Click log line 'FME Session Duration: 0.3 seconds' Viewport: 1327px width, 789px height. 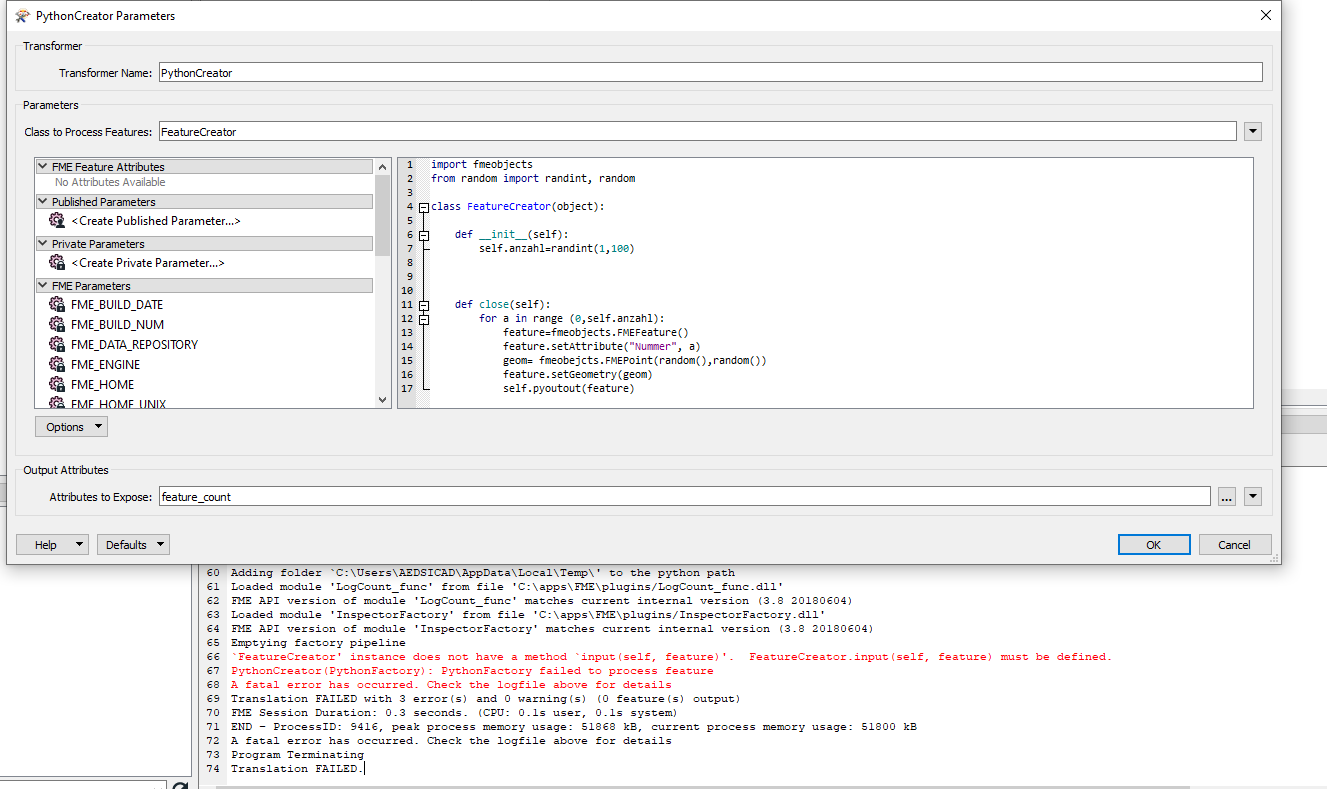[x=454, y=713]
